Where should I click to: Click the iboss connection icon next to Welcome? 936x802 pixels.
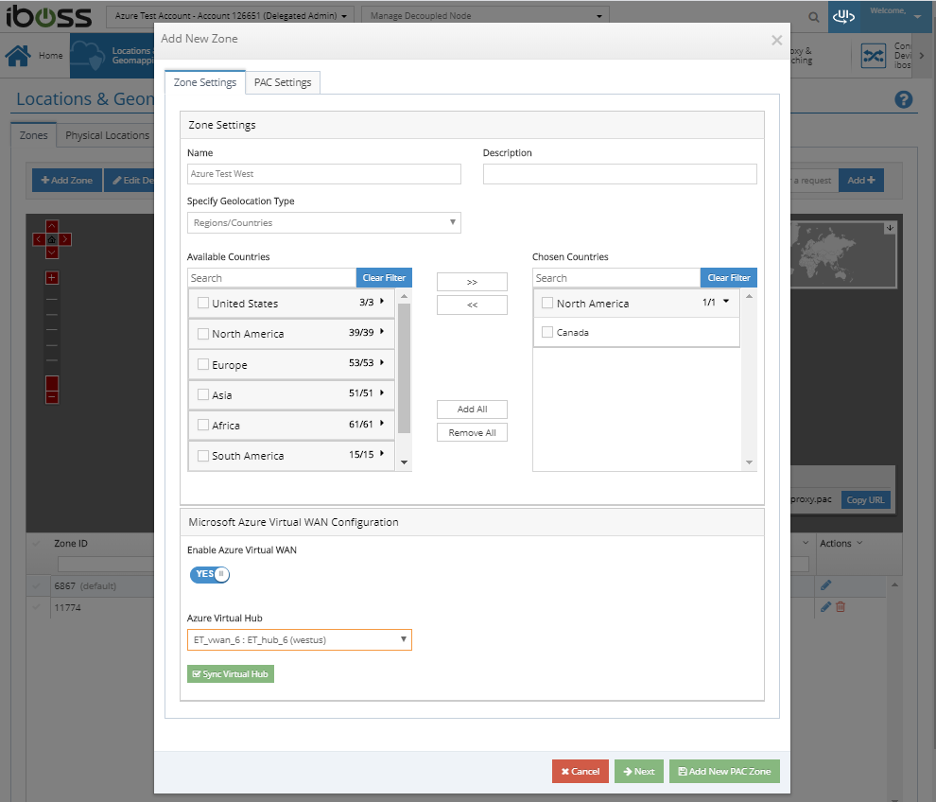[843, 17]
